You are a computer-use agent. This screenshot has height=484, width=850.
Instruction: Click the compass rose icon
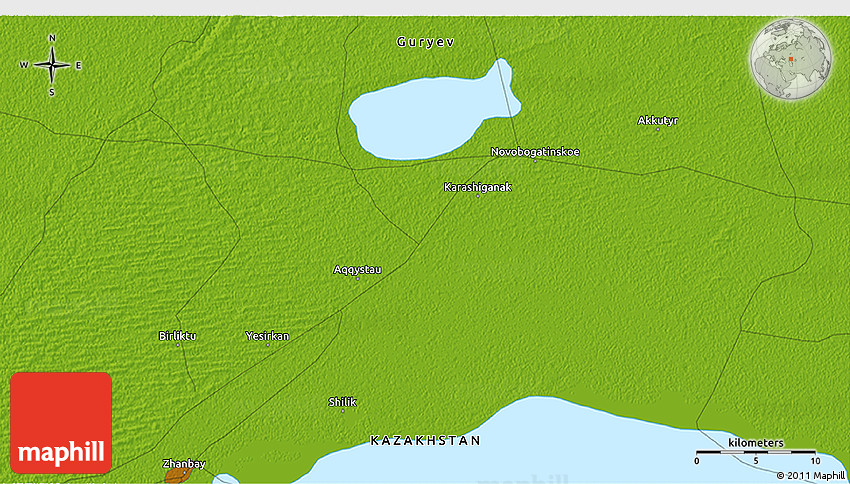point(52,65)
